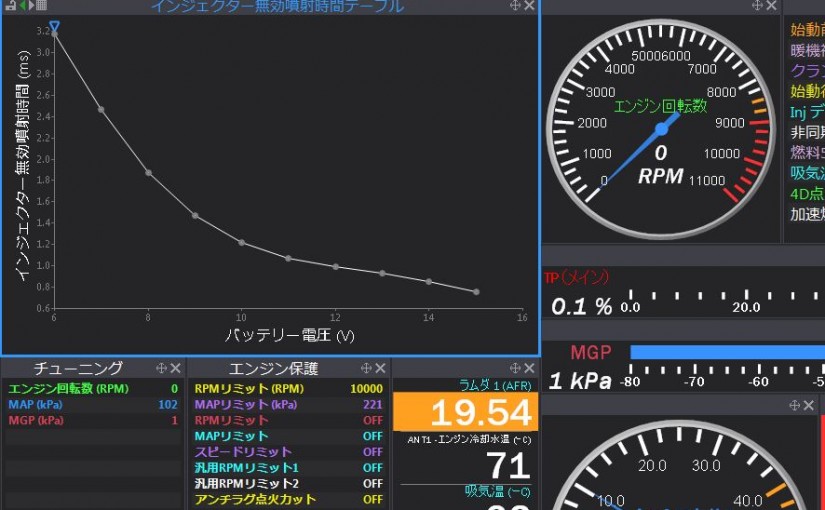Select the blue triangle cursor marker at 6V
The height and width of the screenshot is (510, 825).
[54, 26]
